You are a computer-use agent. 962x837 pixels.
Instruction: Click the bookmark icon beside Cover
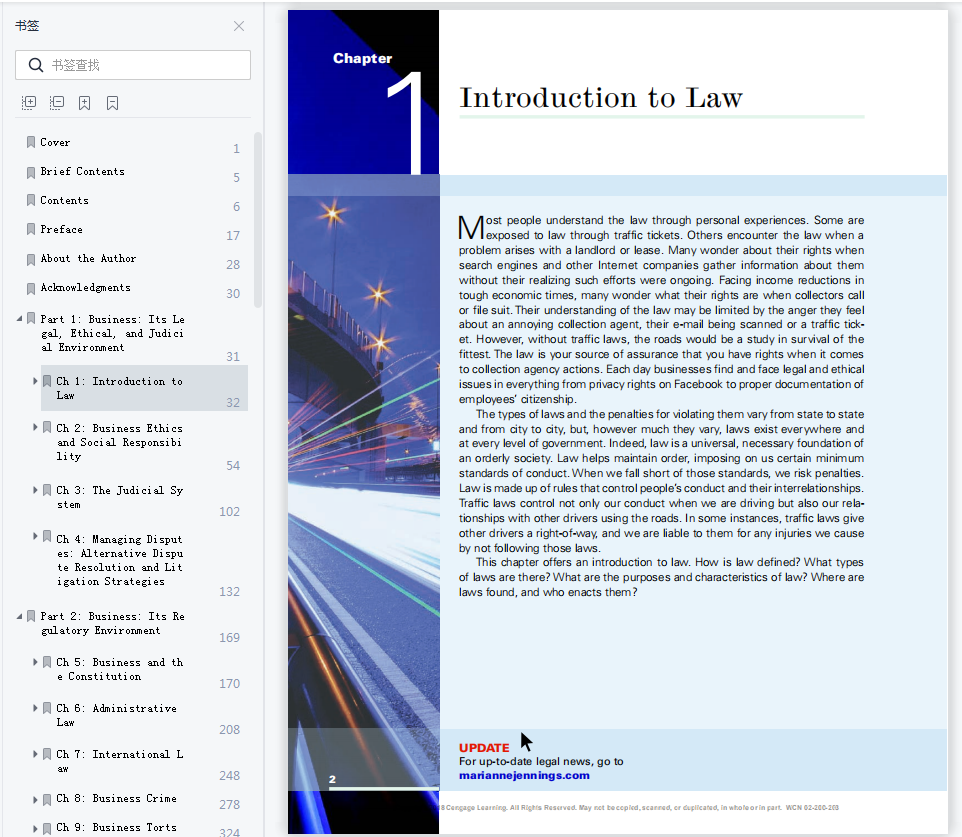coord(31,142)
